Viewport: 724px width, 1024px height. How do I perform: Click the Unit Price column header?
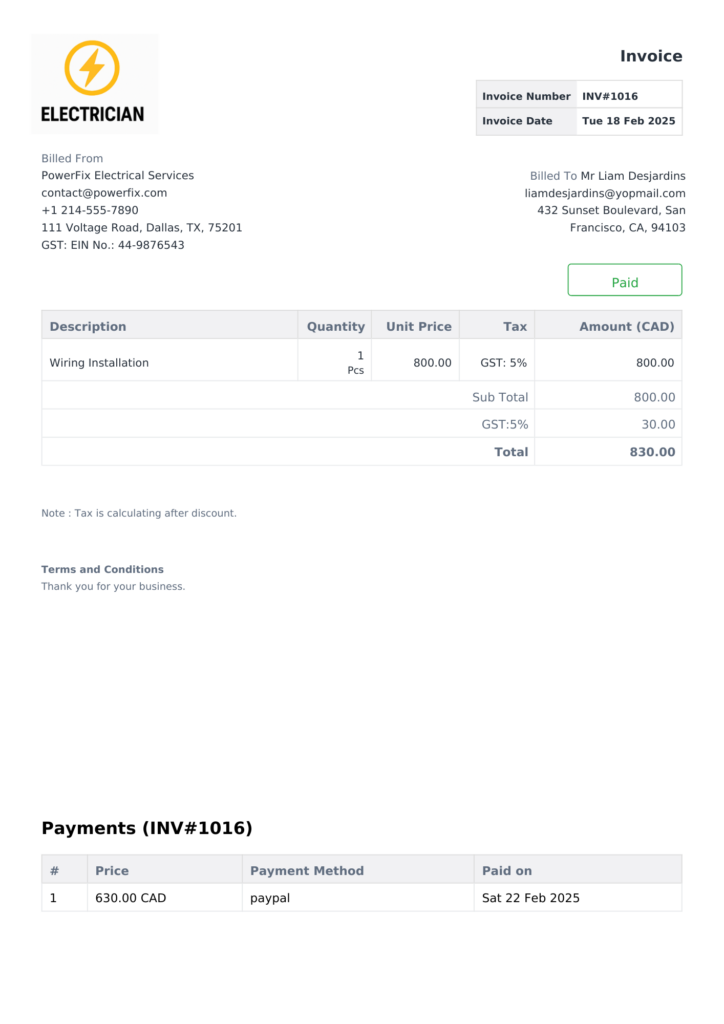point(418,327)
